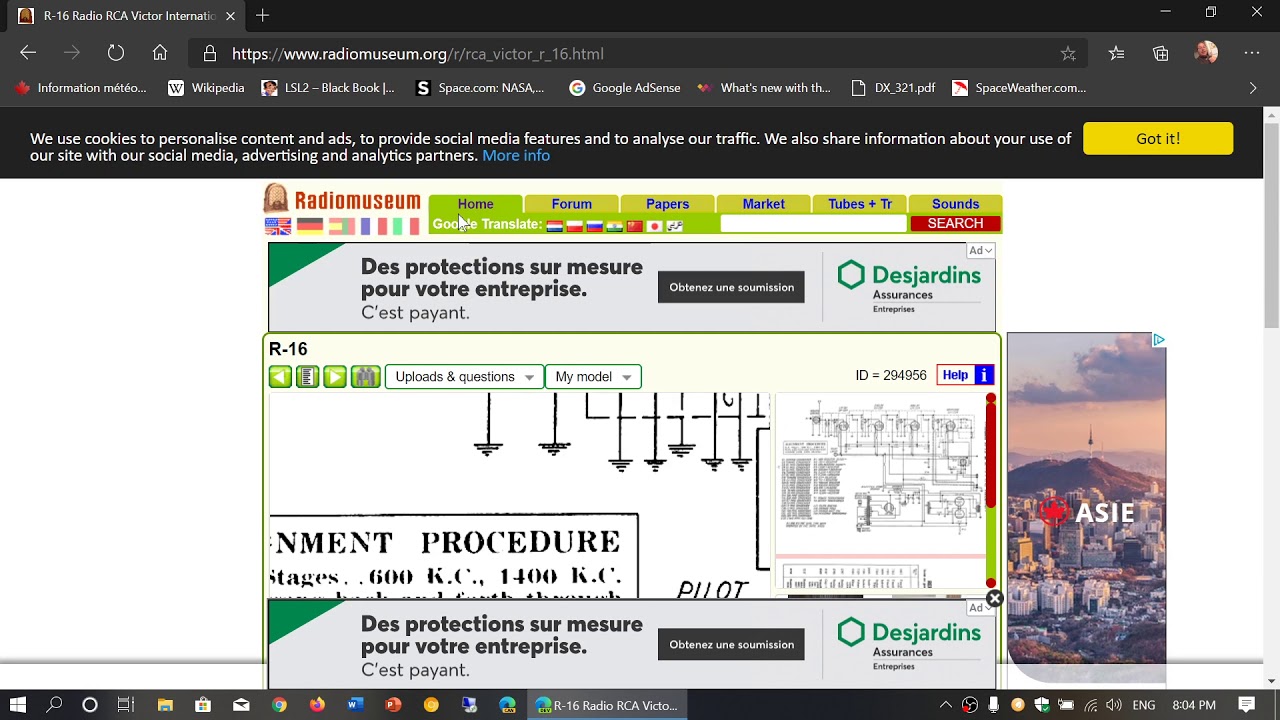Click the browser address bar URL
Screen dimensions: 1280x720
click(x=418, y=54)
